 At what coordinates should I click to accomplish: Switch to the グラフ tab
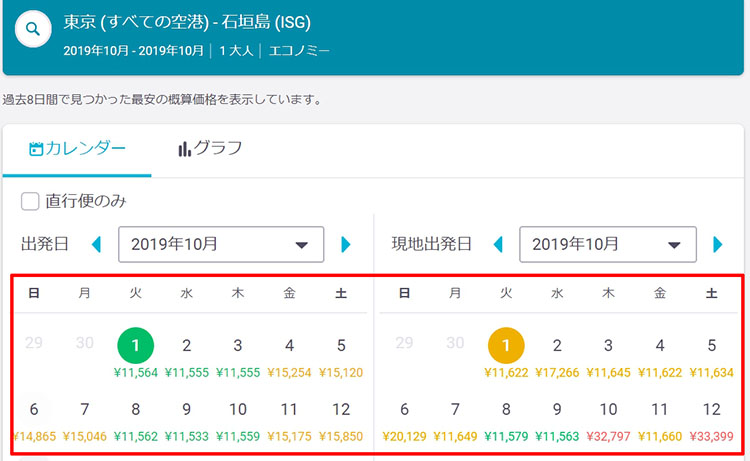click(210, 148)
